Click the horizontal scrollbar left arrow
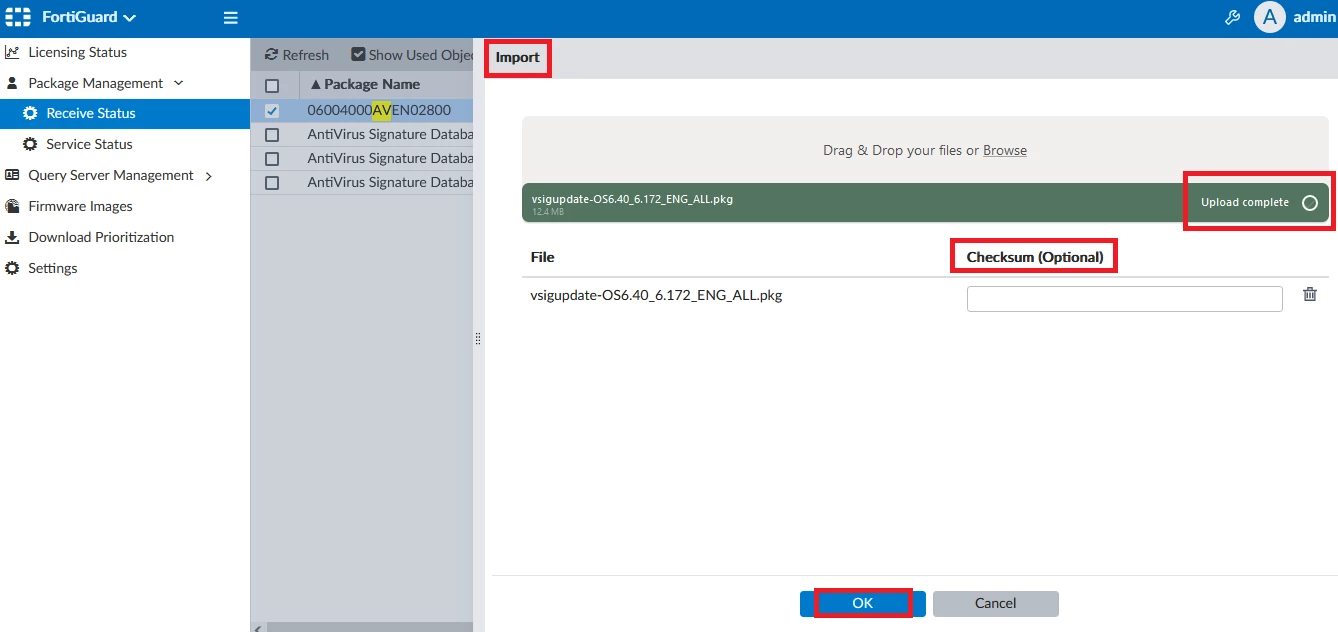This screenshot has width=1338, height=632. 258,627
